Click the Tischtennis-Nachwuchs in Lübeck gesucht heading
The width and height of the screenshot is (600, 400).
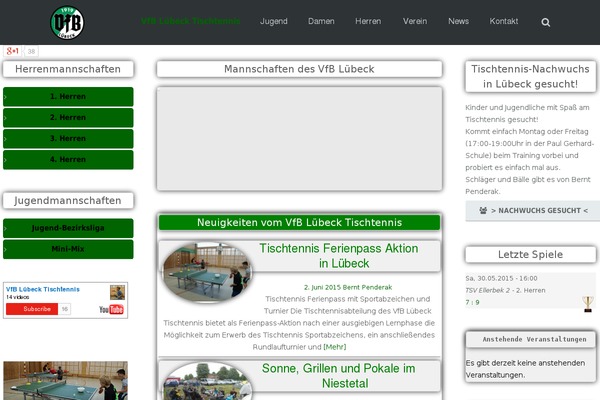pos(530,77)
